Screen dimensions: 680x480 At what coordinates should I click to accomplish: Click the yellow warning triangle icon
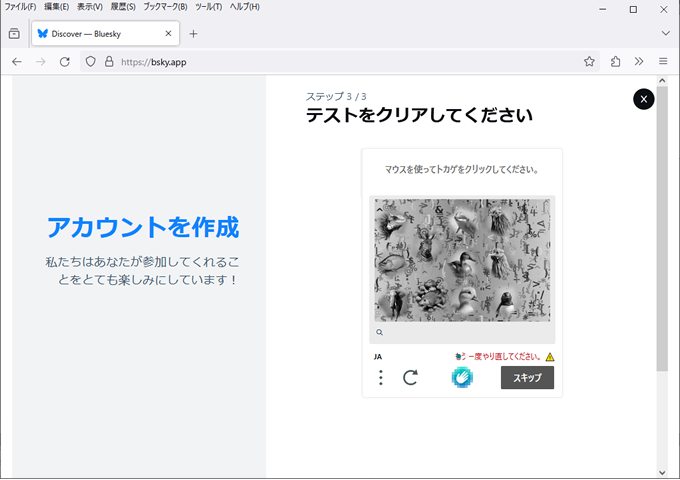point(550,357)
